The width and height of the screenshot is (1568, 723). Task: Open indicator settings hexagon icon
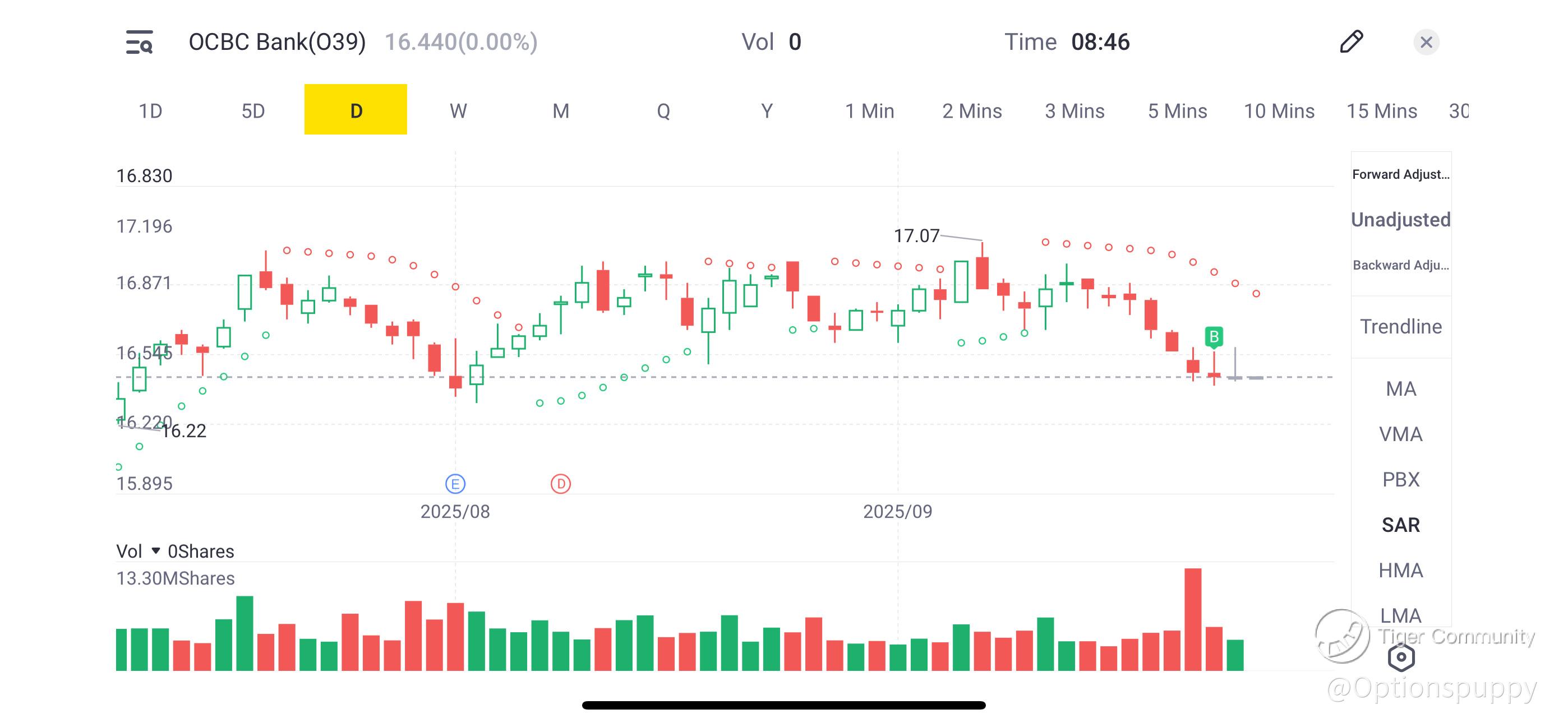click(x=1401, y=657)
